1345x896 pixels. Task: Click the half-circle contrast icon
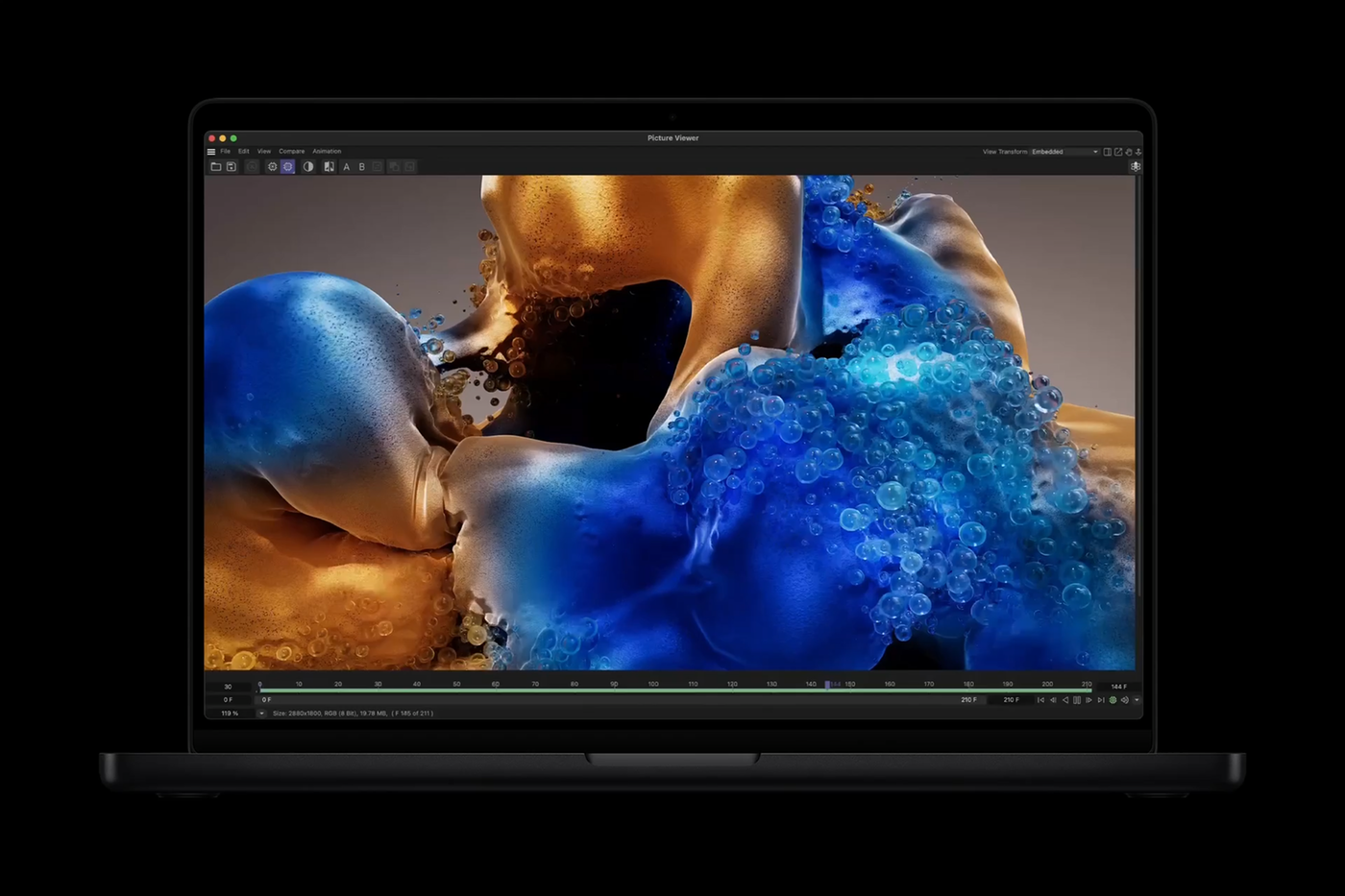click(x=308, y=167)
